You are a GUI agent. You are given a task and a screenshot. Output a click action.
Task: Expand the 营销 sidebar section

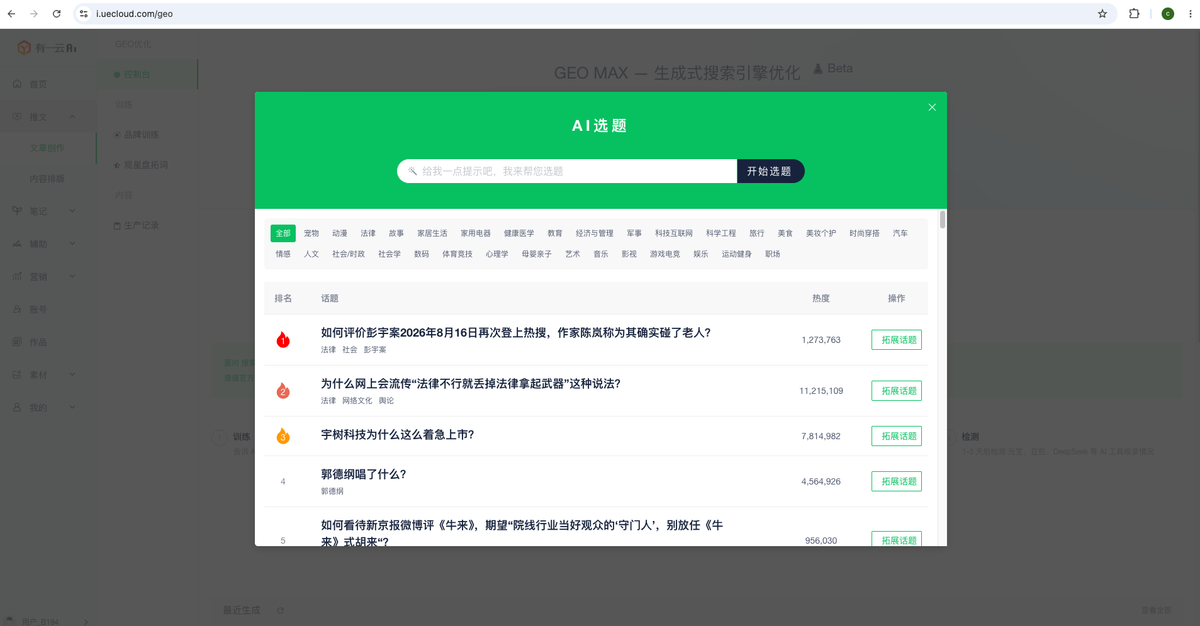pos(73,276)
